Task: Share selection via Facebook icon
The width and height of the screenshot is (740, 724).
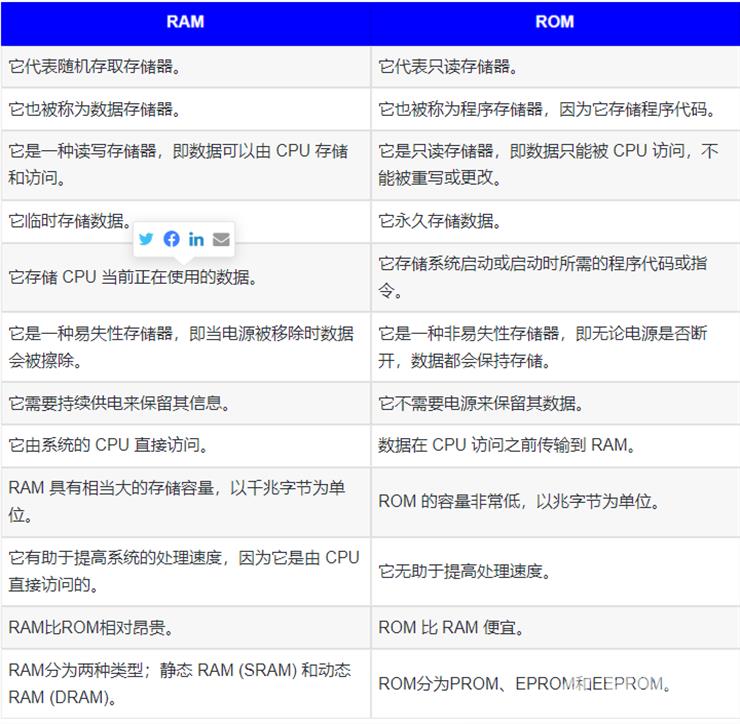Action: click(x=171, y=239)
